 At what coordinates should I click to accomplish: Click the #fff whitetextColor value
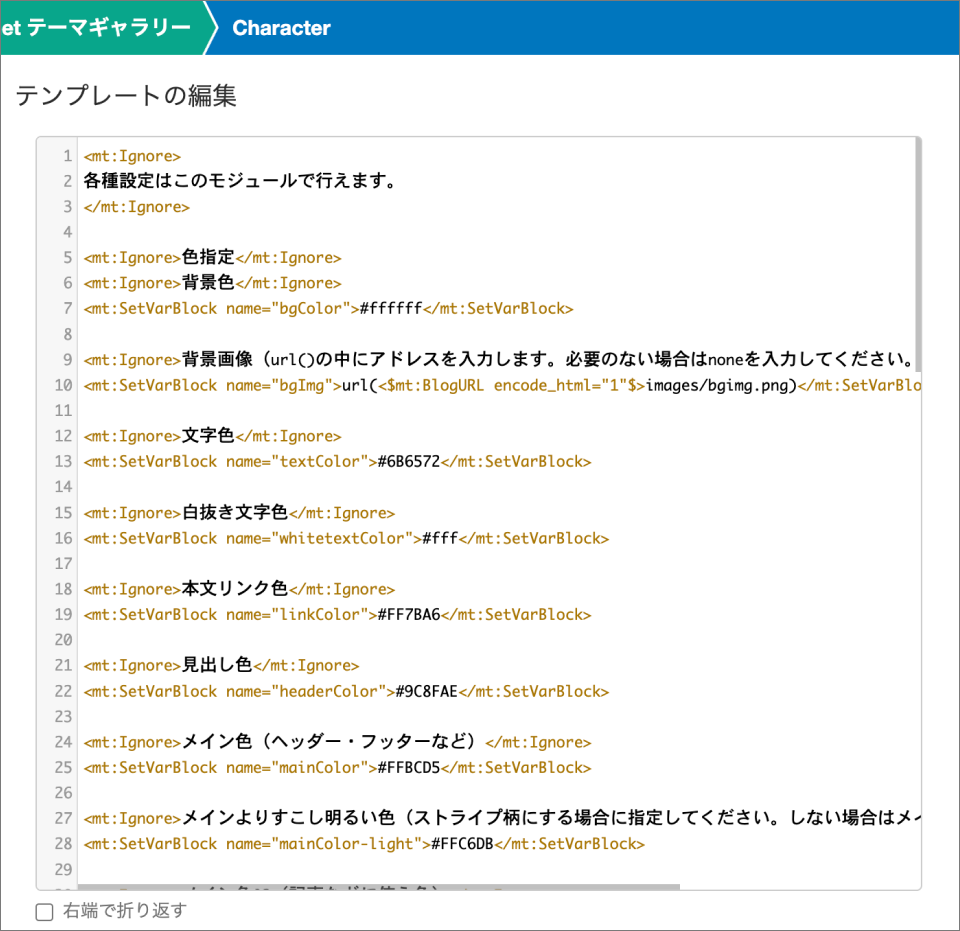coord(439,538)
